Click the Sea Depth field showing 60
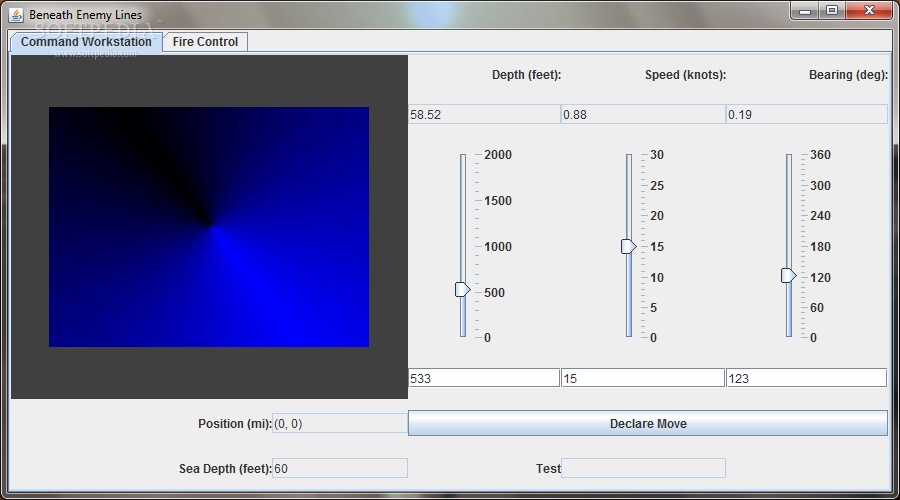 [340, 468]
